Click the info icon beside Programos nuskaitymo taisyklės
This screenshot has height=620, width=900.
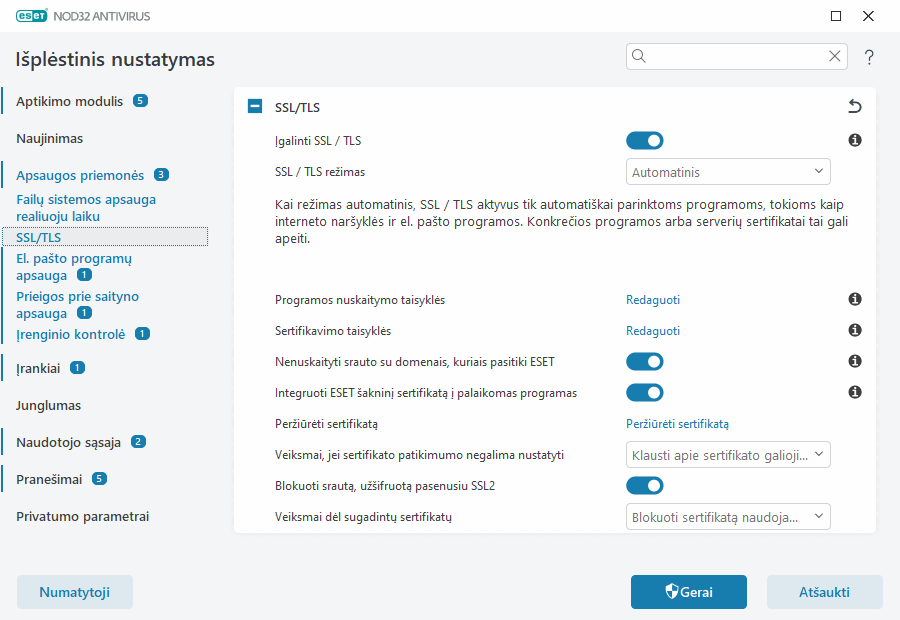tap(855, 298)
